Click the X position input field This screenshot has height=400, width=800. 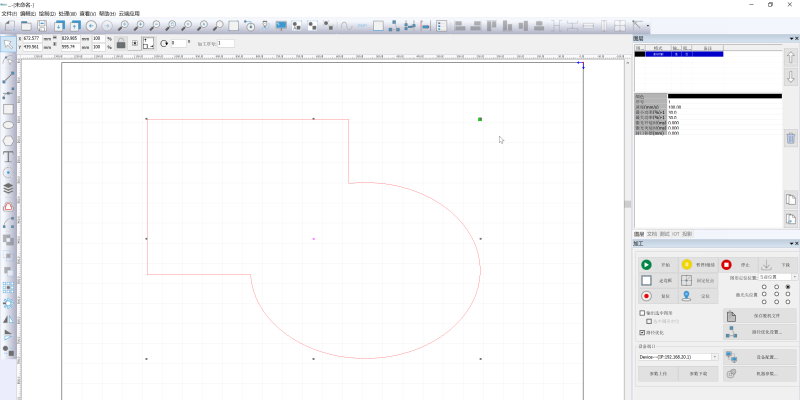point(32,38)
